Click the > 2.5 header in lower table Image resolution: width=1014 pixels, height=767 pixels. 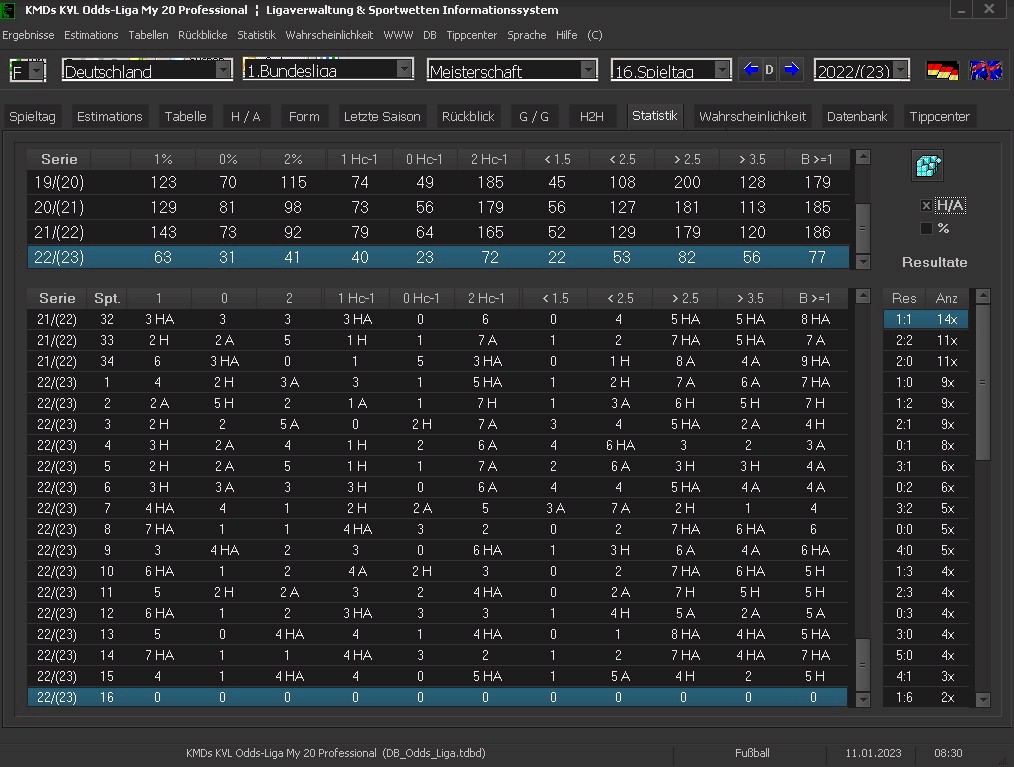[x=685, y=298]
